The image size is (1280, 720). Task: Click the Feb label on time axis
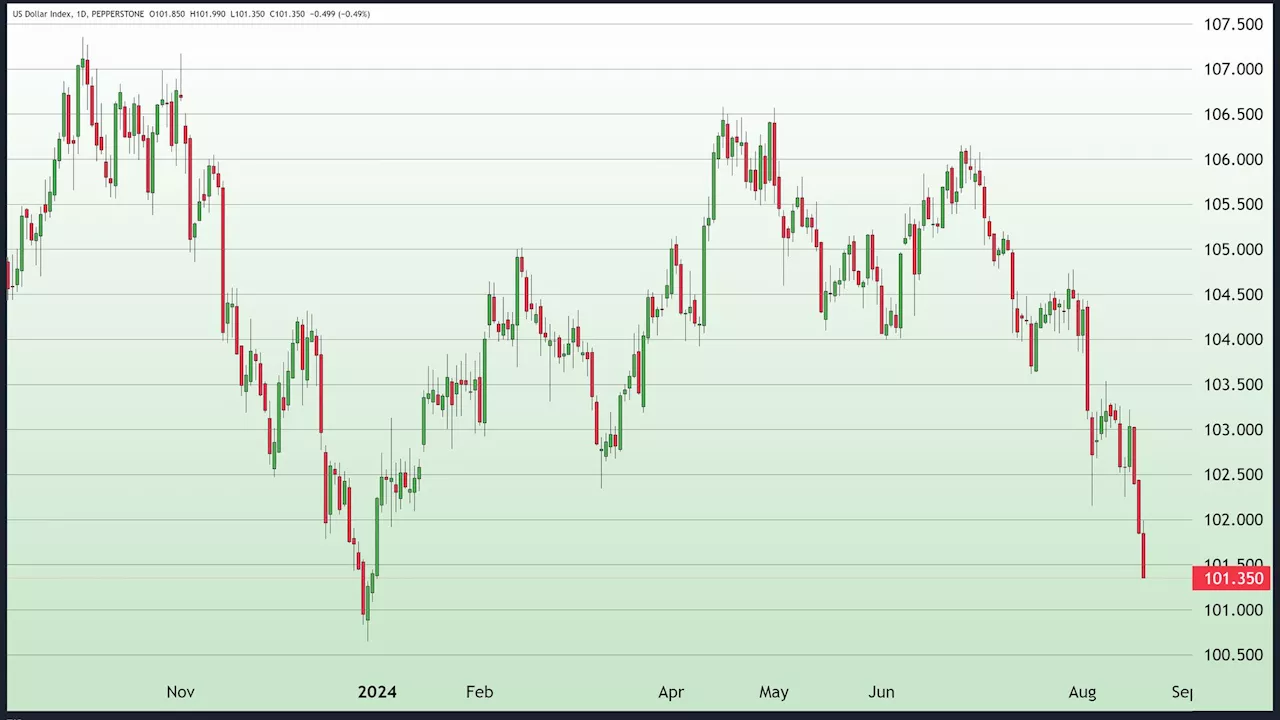click(479, 691)
